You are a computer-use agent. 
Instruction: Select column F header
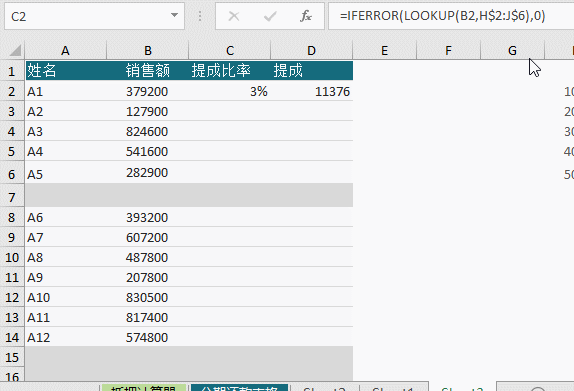(x=448, y=50)
